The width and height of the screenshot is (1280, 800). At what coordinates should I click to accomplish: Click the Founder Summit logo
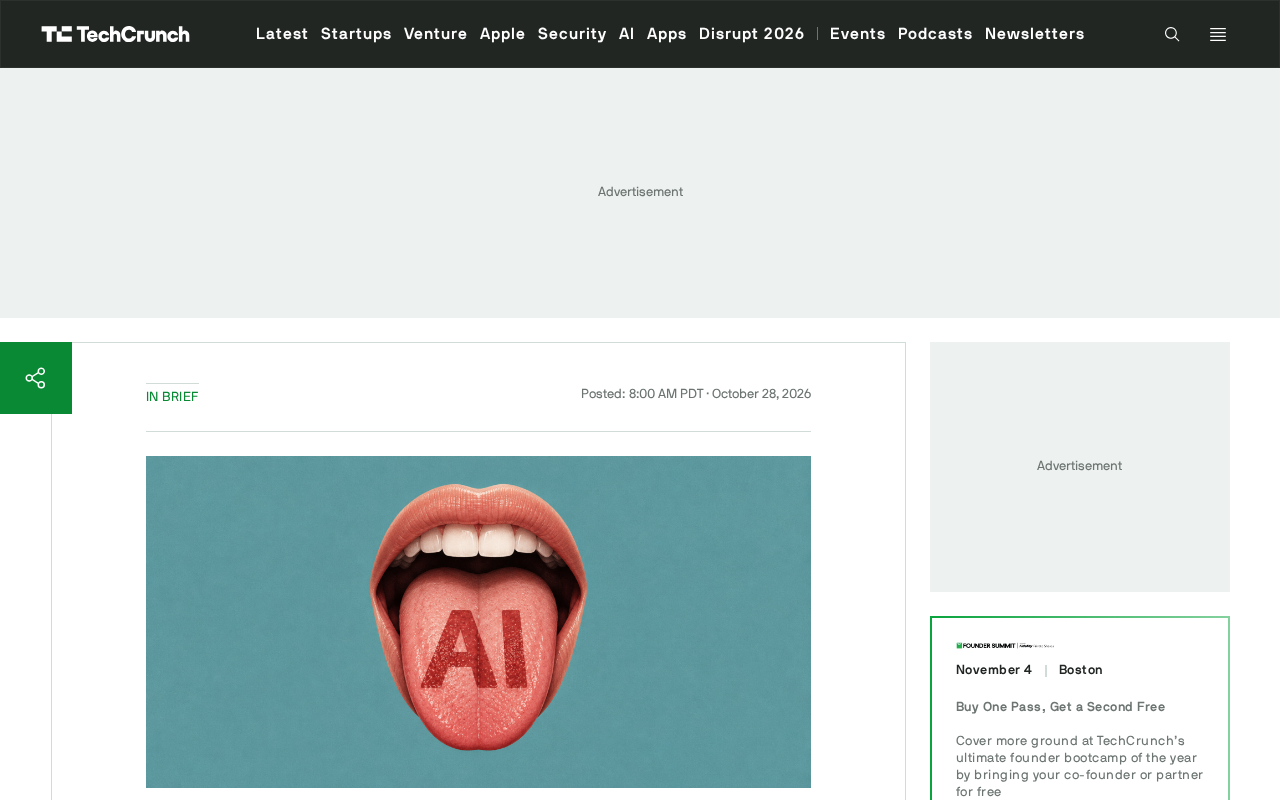1005,646
